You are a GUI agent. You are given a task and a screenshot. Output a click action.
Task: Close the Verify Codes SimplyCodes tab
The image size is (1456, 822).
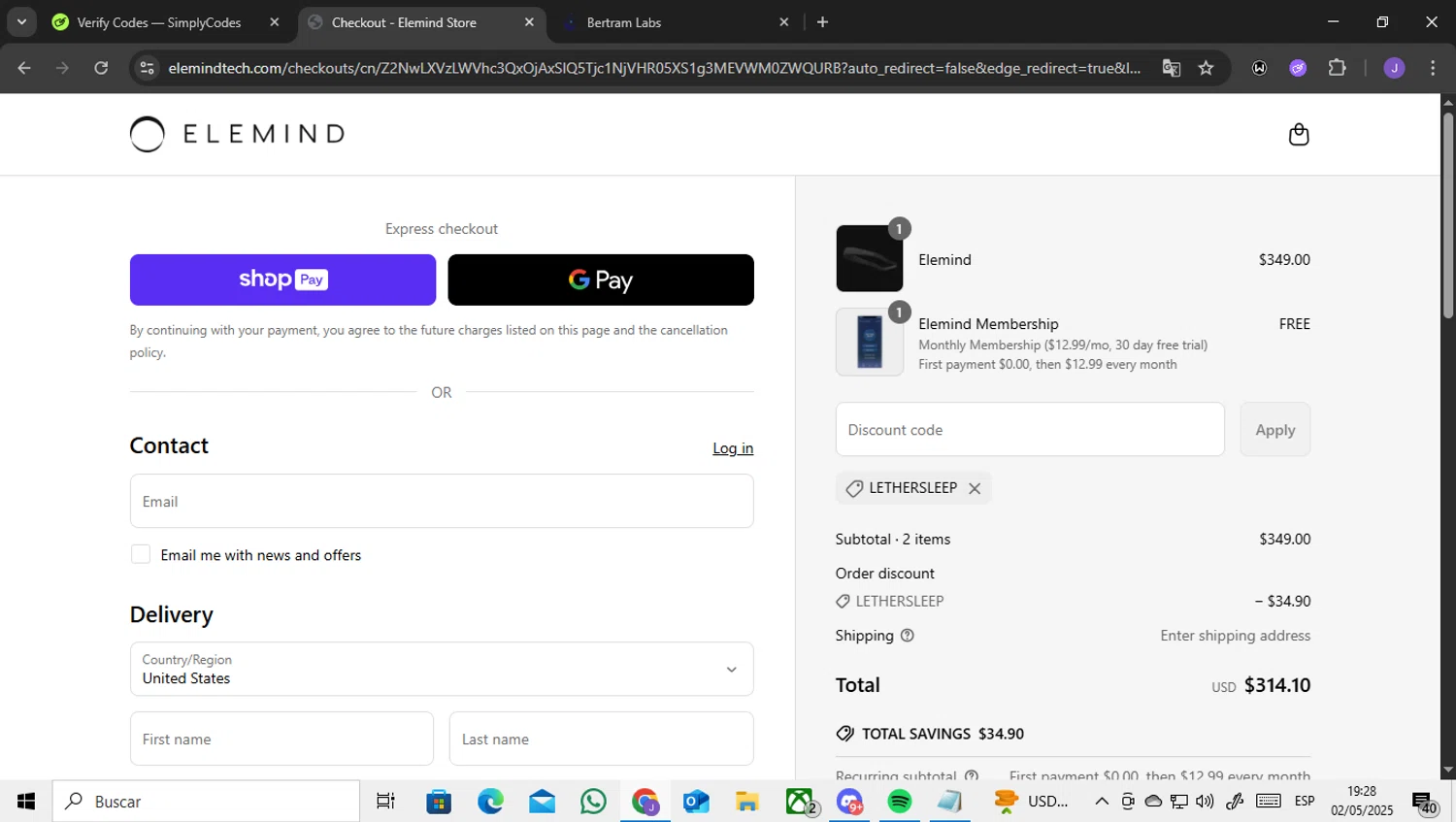click(x=275, y=21)
